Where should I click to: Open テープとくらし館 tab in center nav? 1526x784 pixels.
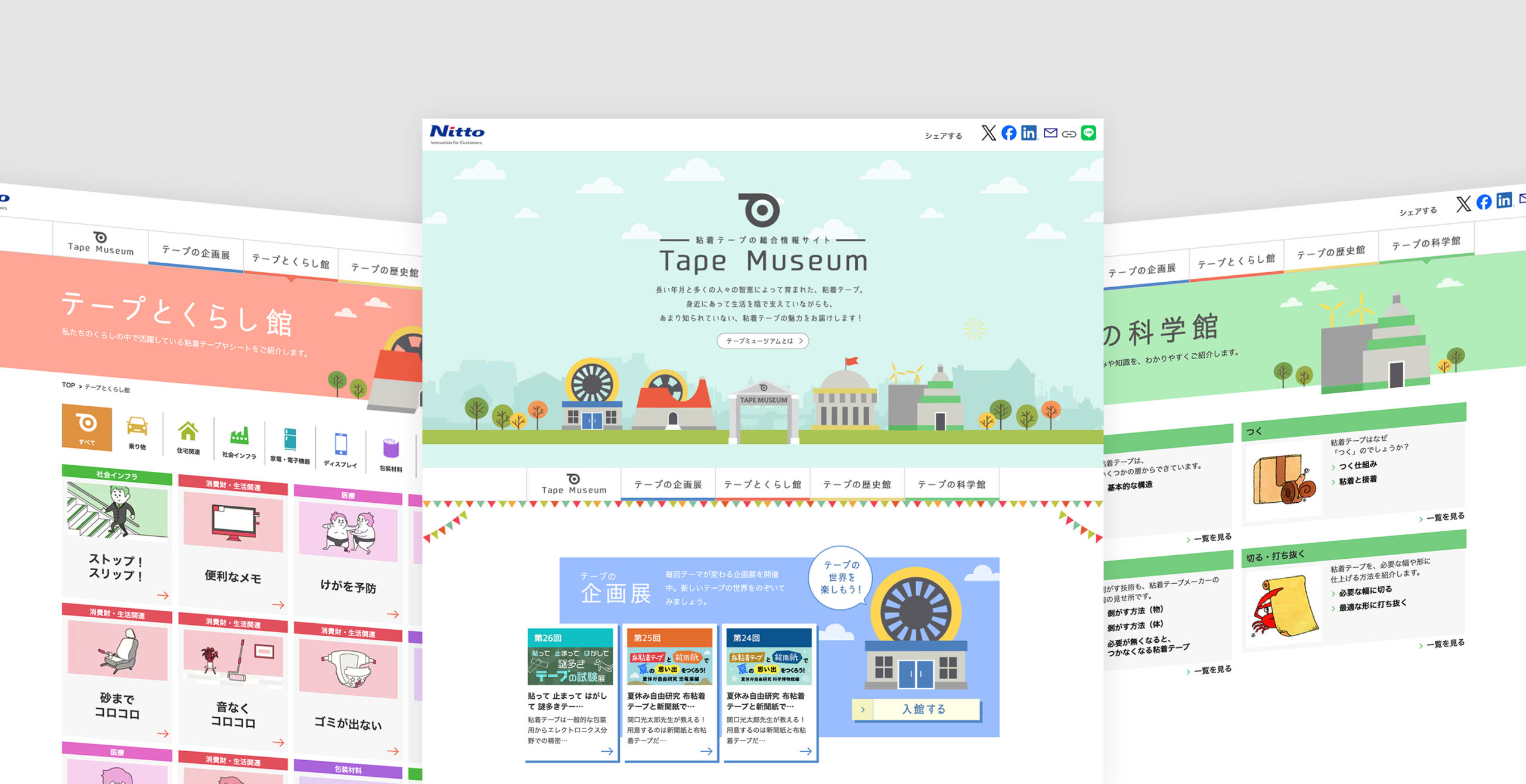pos(762,484)
